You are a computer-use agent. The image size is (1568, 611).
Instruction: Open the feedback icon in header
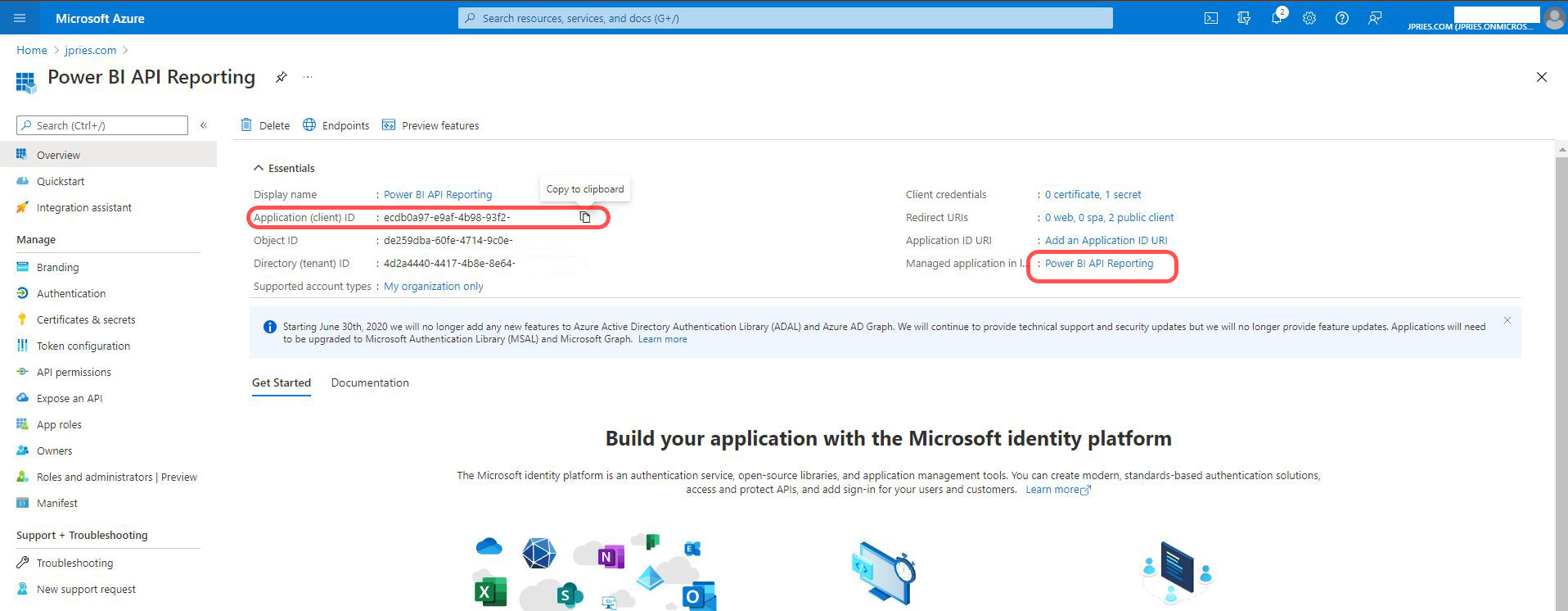click(1375, 18)
